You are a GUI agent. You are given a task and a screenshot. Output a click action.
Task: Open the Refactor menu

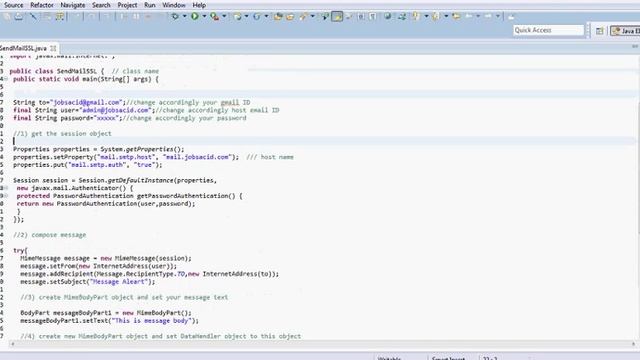click(42, 5)
